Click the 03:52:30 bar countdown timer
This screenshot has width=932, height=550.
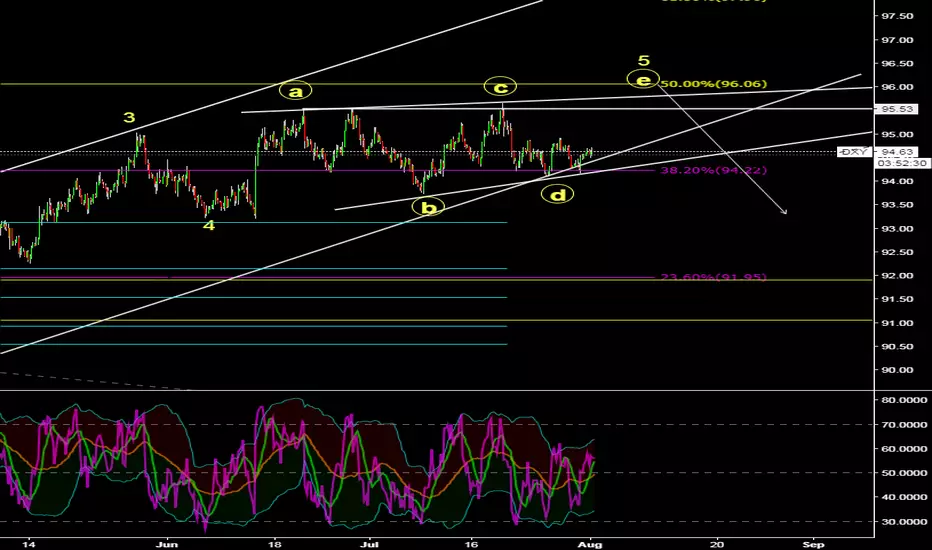pos(902,163)
